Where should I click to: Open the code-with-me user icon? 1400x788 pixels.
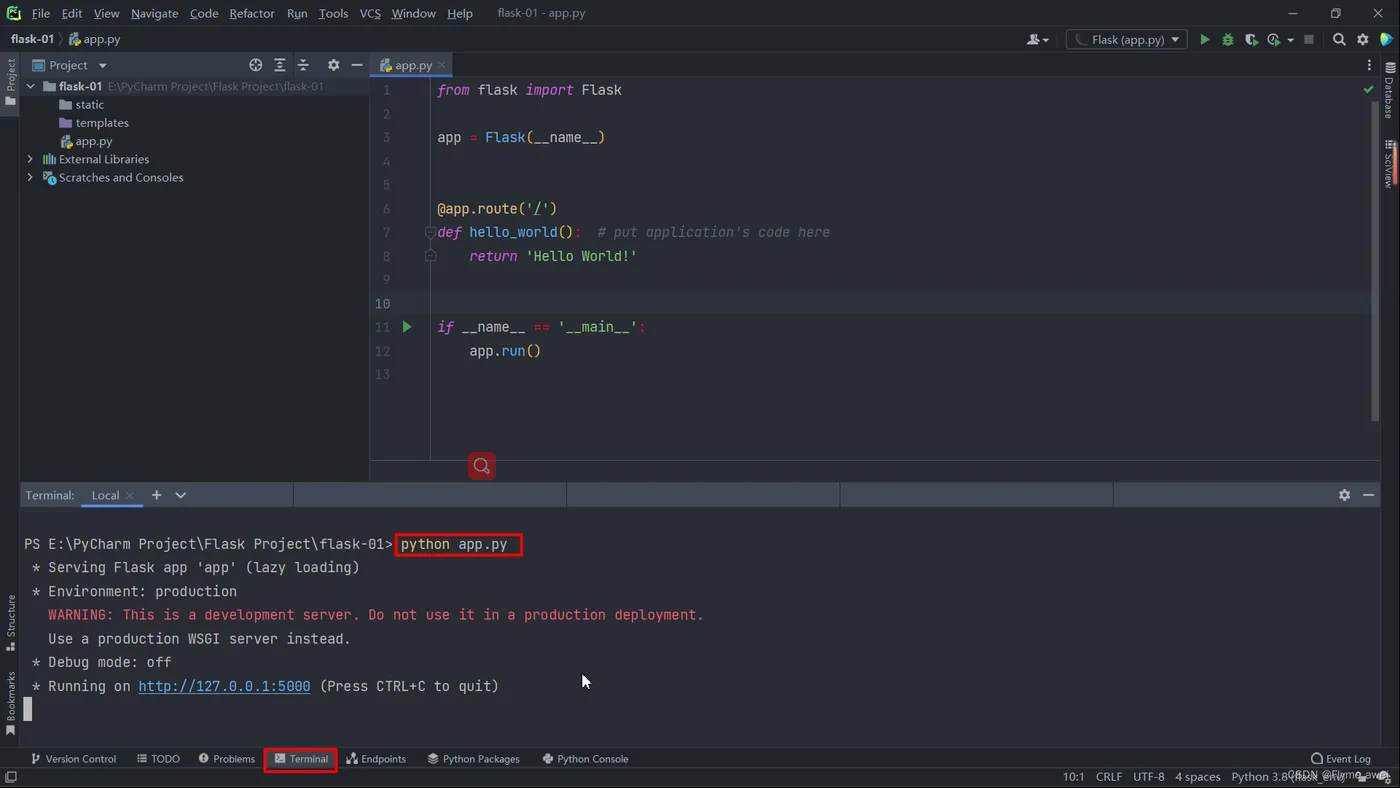[1033, 40]
